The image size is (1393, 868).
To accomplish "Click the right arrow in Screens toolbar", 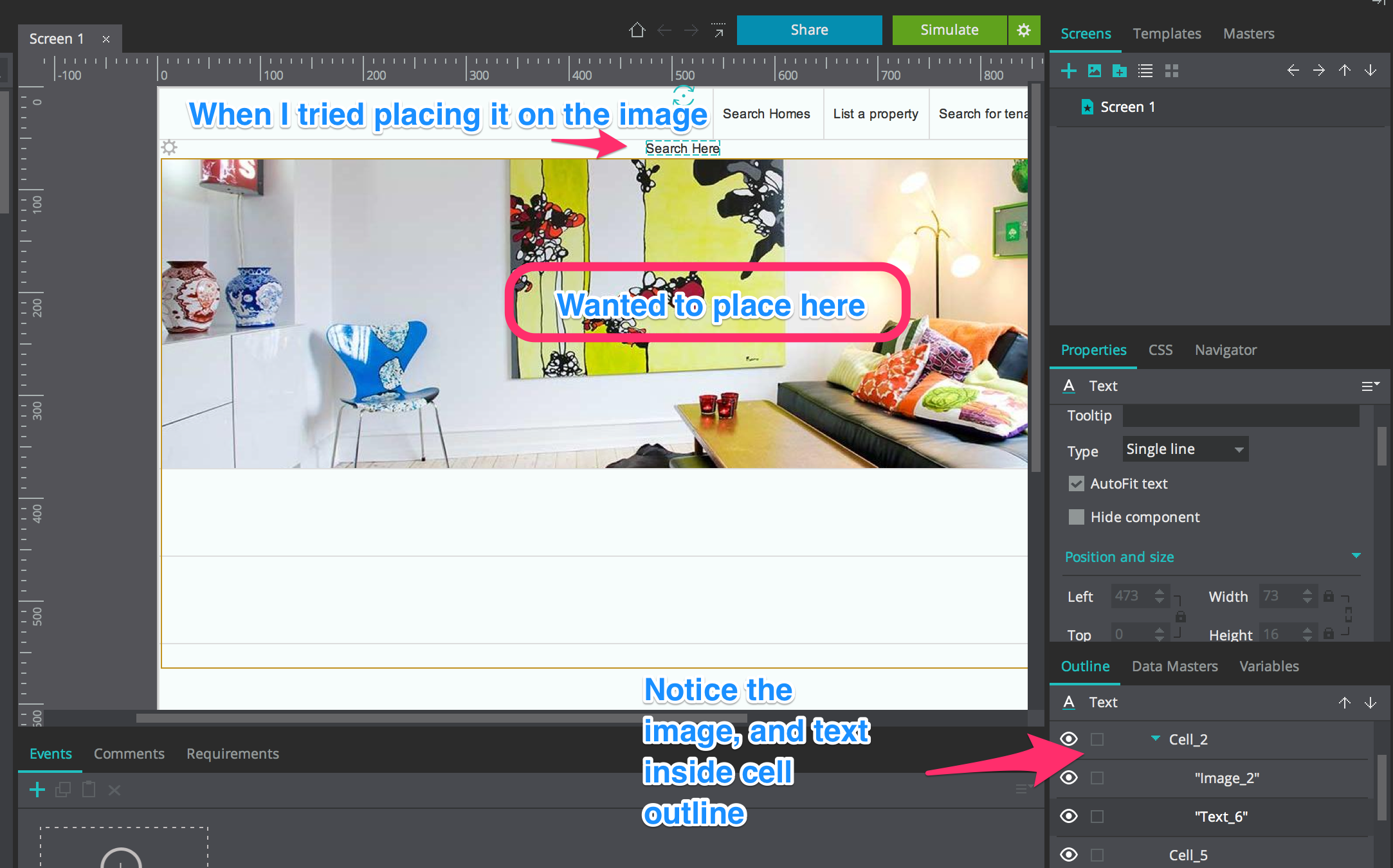I will [1319, 70].
